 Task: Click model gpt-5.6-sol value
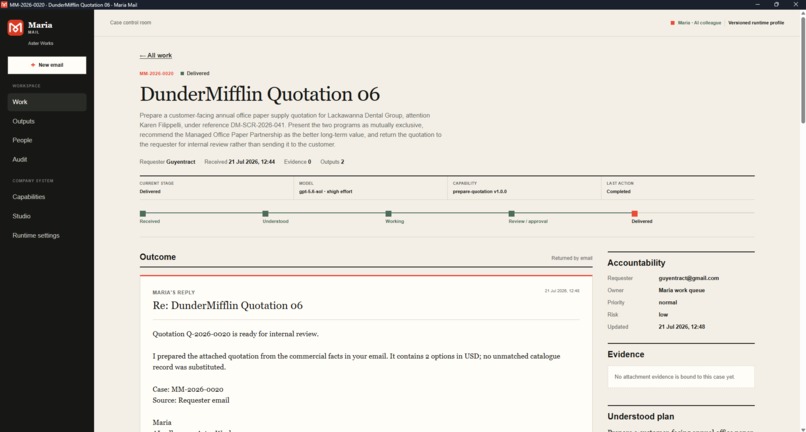coord(325,191)
